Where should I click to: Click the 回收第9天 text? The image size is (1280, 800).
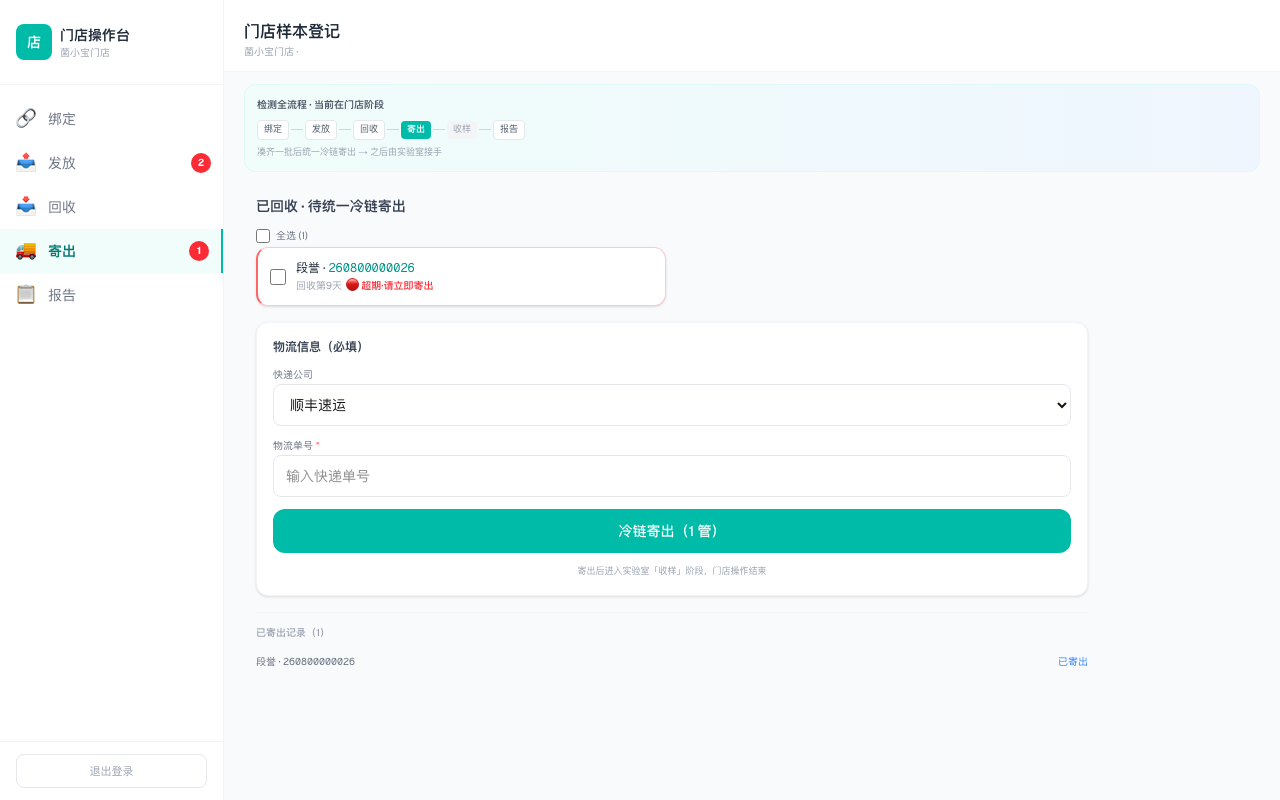[x=319, y=286]
